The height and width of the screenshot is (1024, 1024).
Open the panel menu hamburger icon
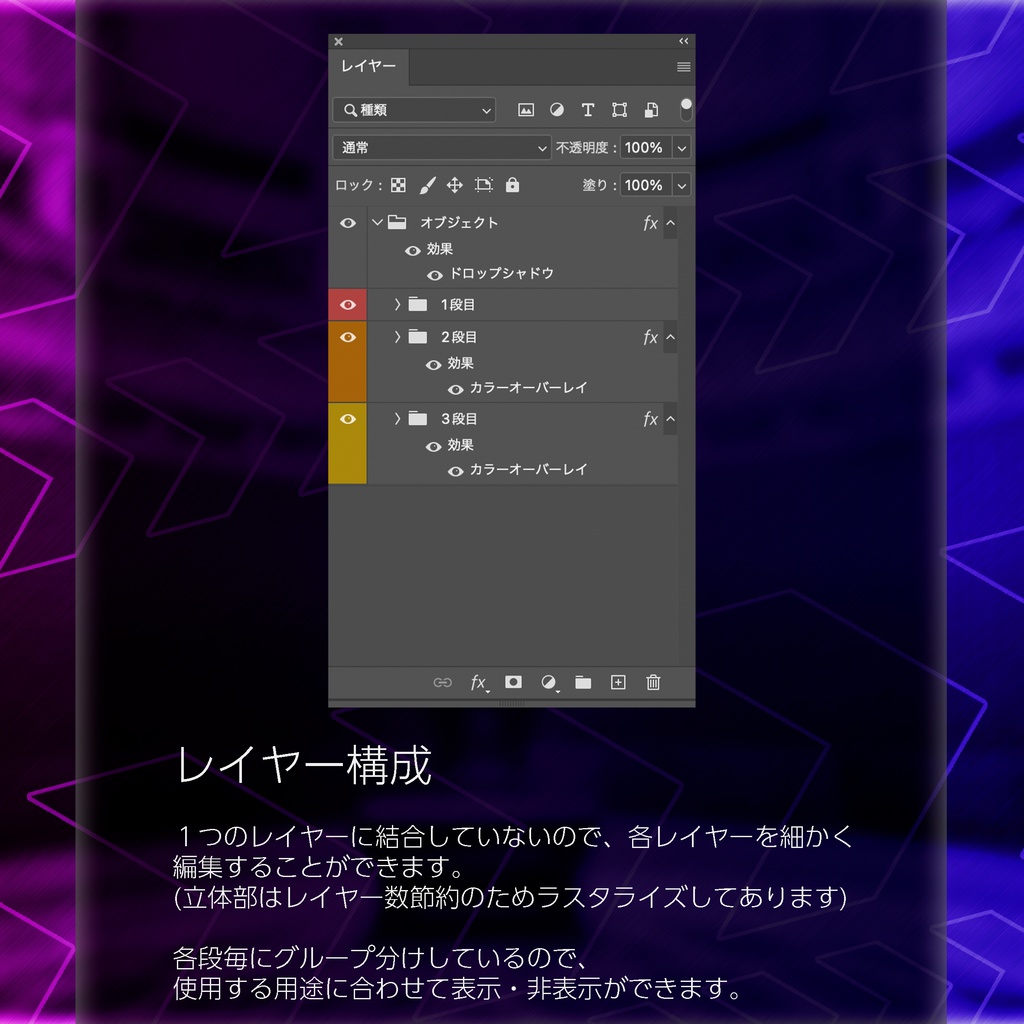(683, 66)
